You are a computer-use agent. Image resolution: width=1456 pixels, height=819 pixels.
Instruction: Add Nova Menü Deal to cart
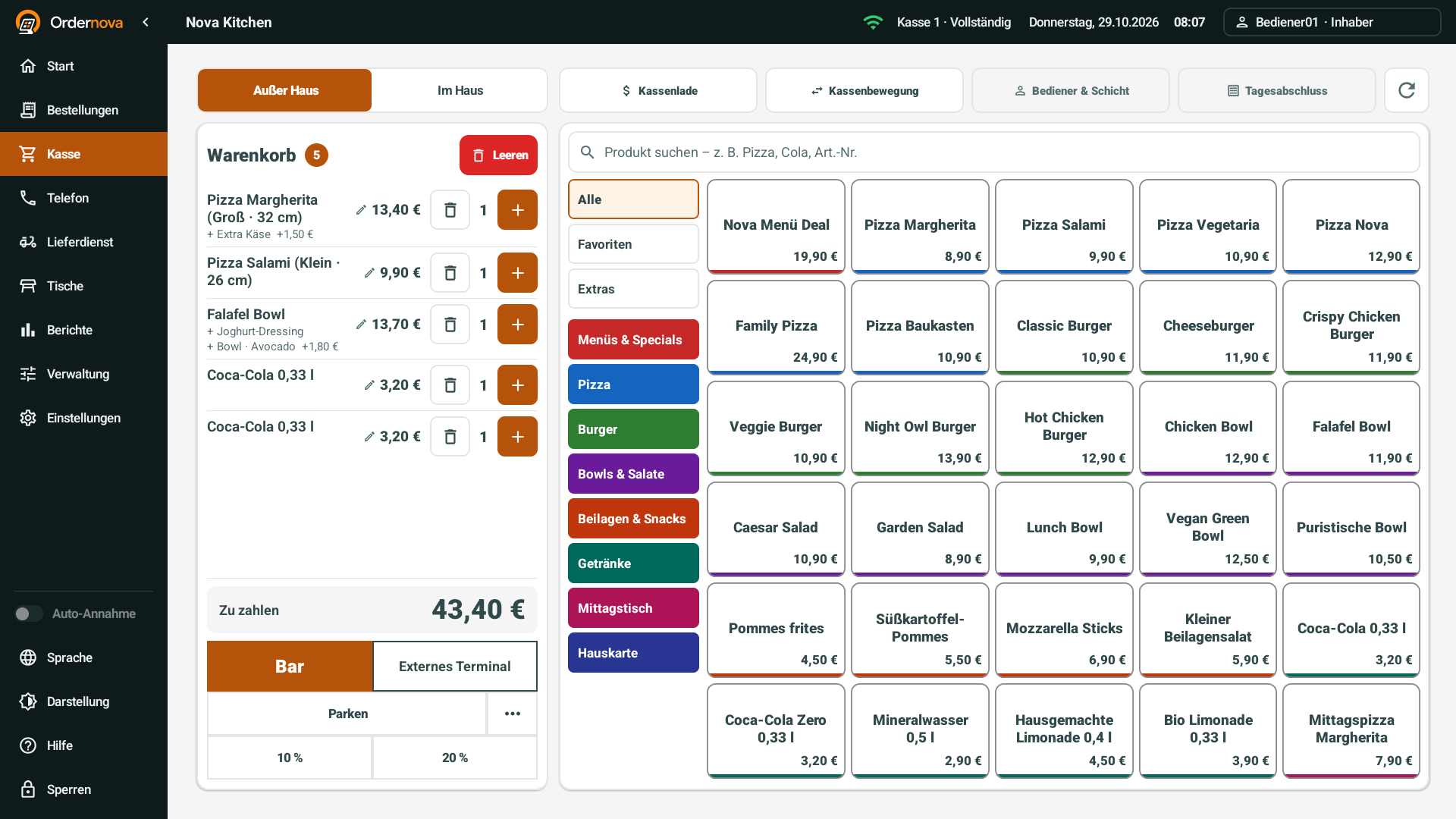(x=776, y=226)
